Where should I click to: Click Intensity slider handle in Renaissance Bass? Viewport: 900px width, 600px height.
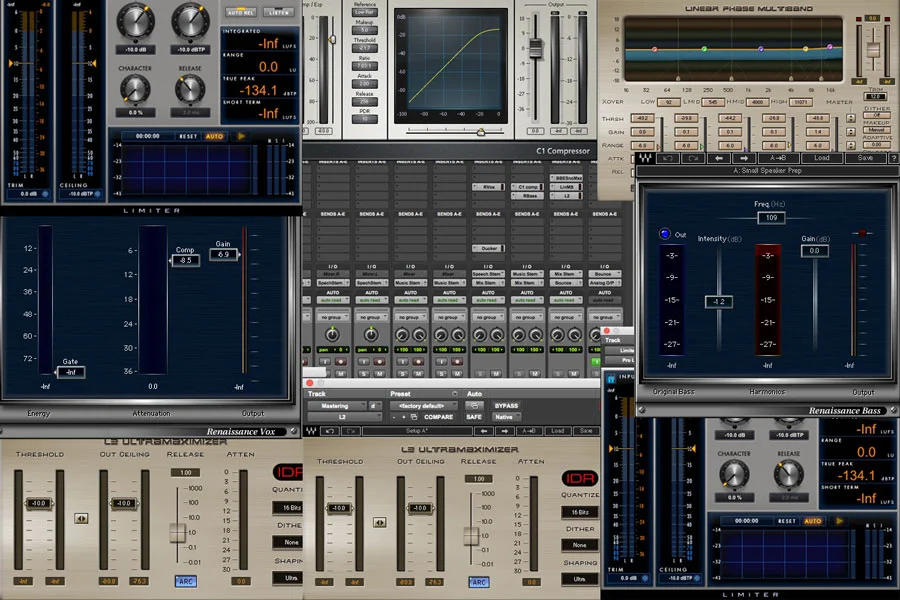718,301
